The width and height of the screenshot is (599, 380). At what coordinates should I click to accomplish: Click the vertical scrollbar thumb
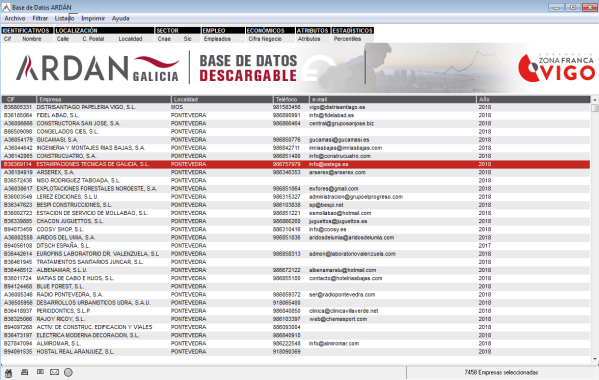pos(595,108)
